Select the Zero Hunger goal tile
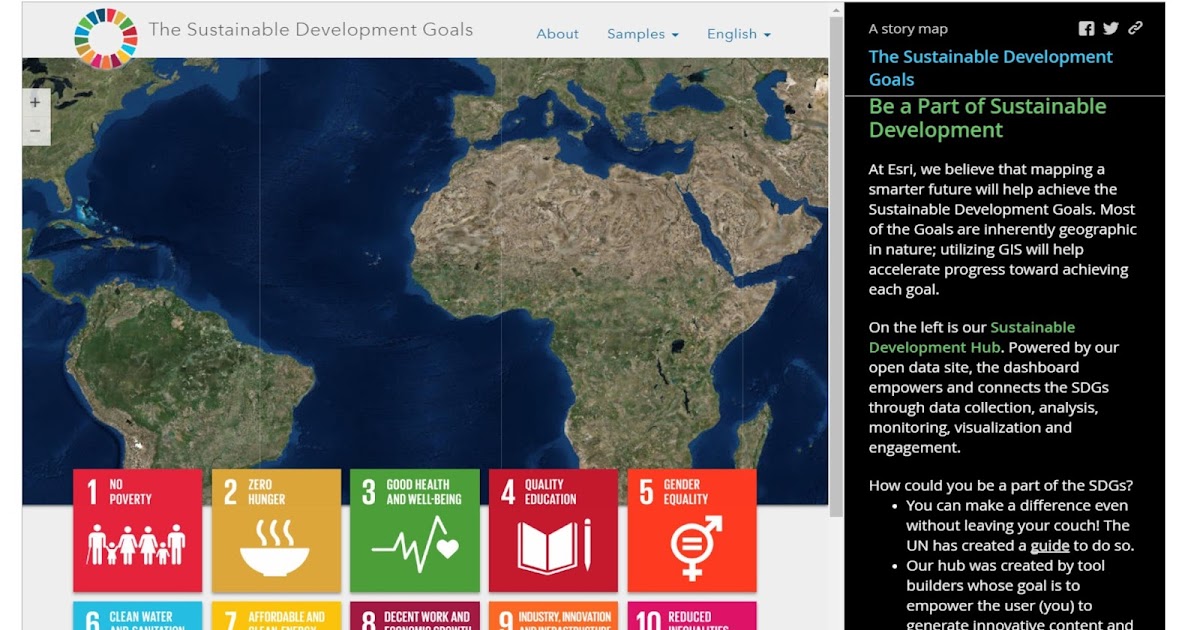 pos(276,530)
